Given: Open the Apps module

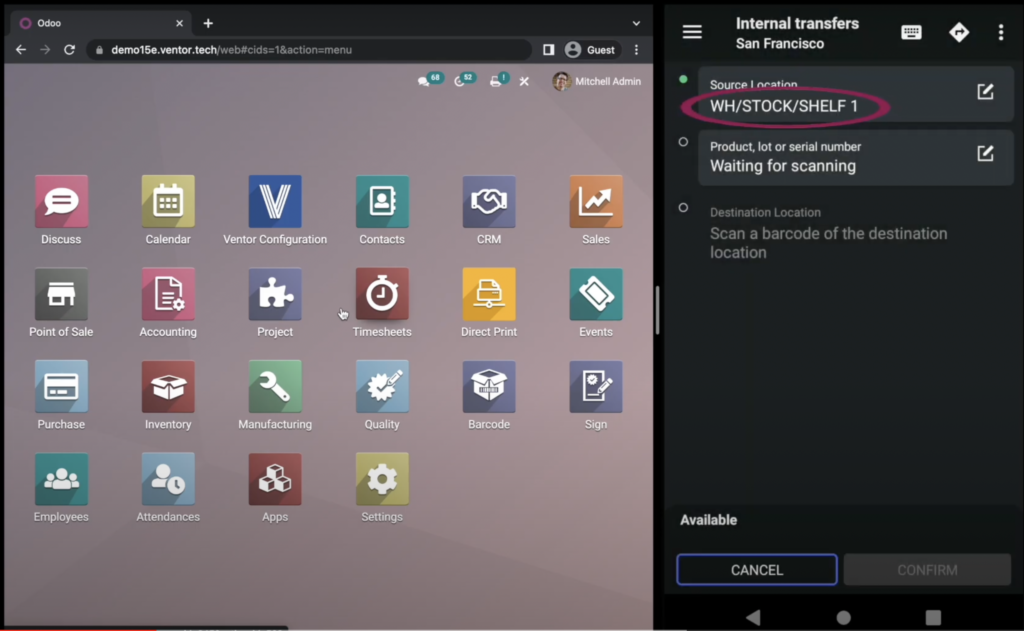Looking at the screenshot, I should pos(275,479).
